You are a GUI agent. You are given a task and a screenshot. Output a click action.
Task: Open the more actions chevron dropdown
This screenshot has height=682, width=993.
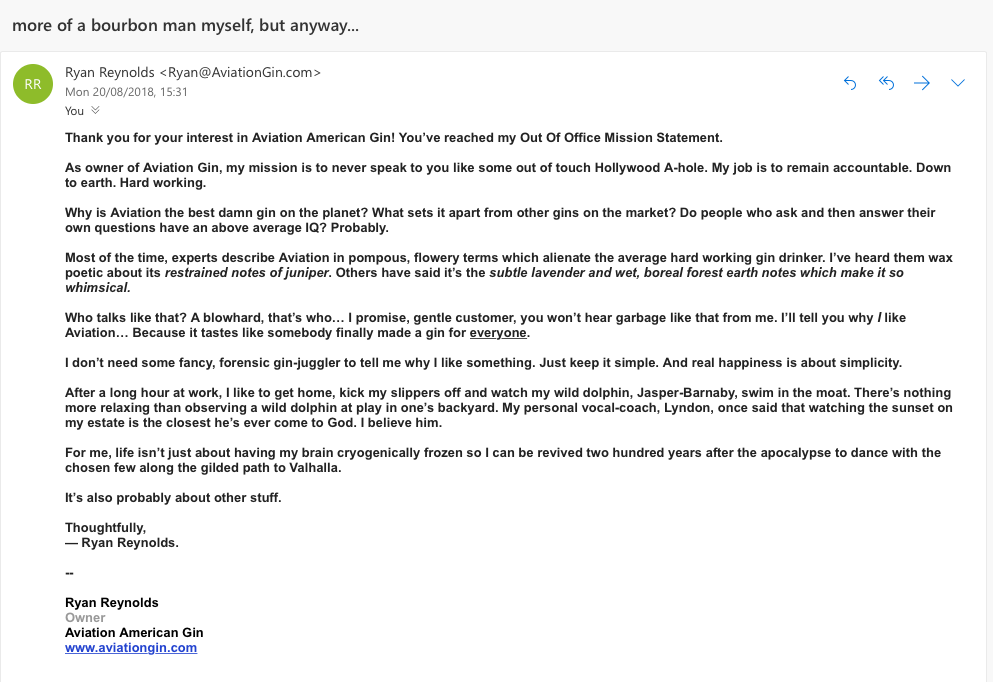coord(958,83)
